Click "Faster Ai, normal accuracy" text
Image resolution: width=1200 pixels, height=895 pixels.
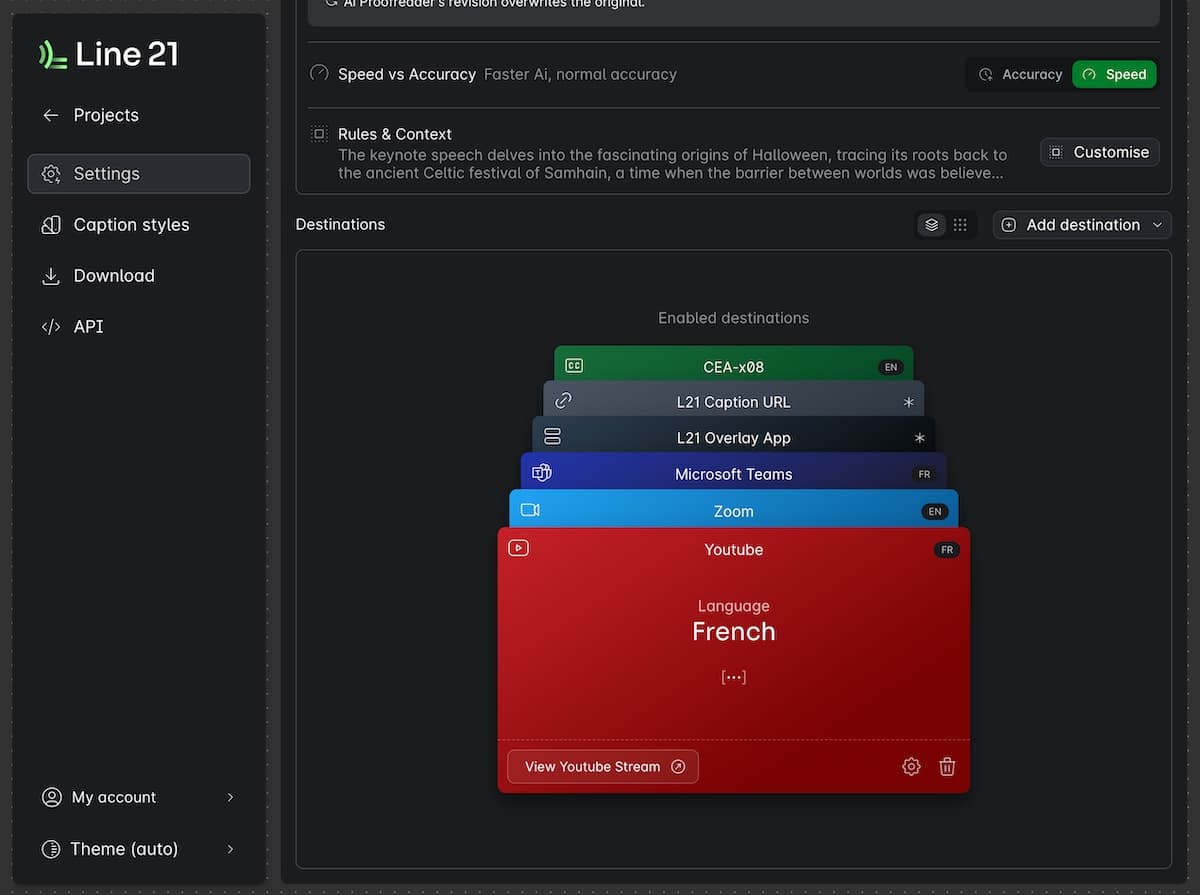(580, 74)
